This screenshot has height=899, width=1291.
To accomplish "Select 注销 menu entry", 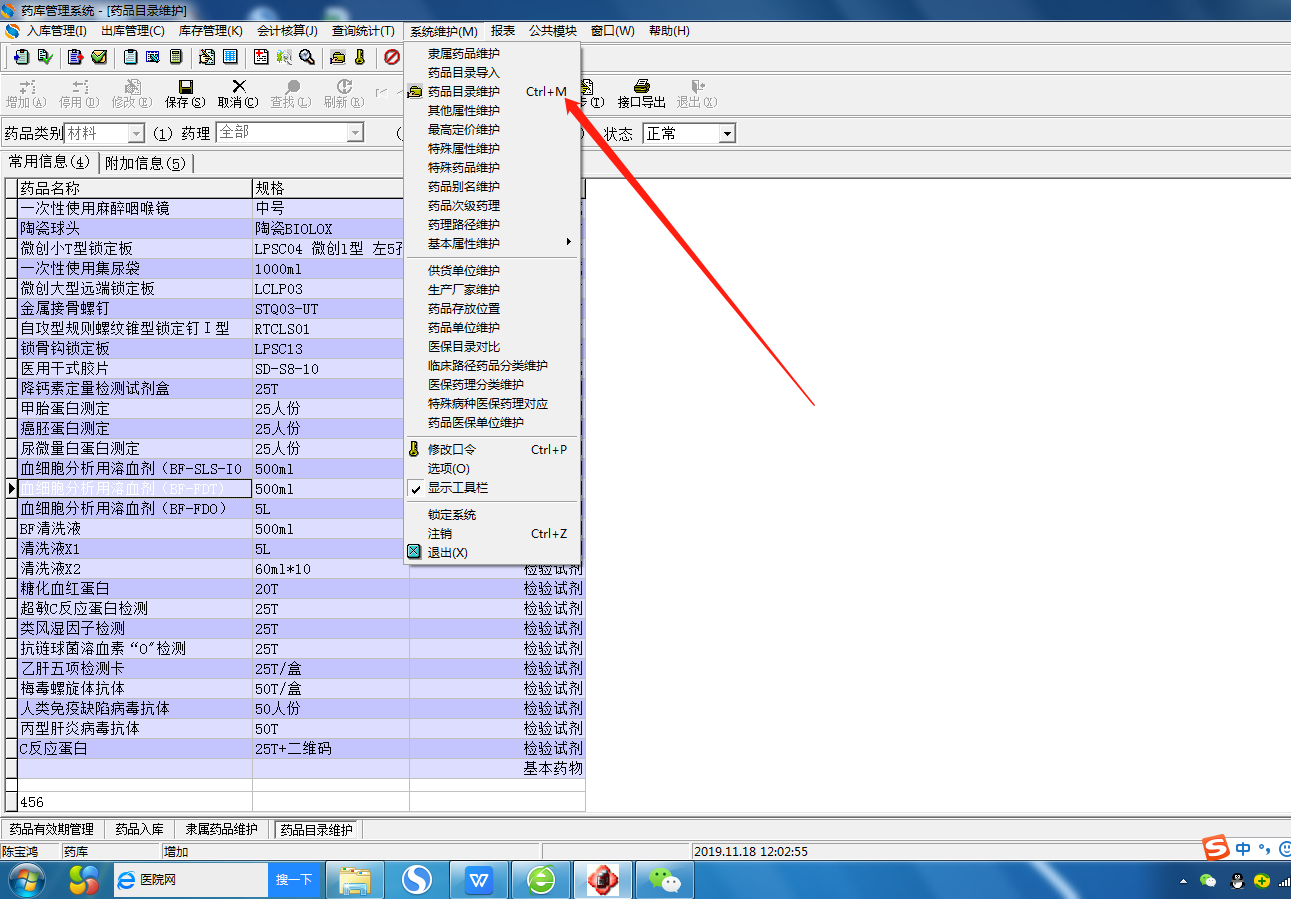I will [492, 533].
